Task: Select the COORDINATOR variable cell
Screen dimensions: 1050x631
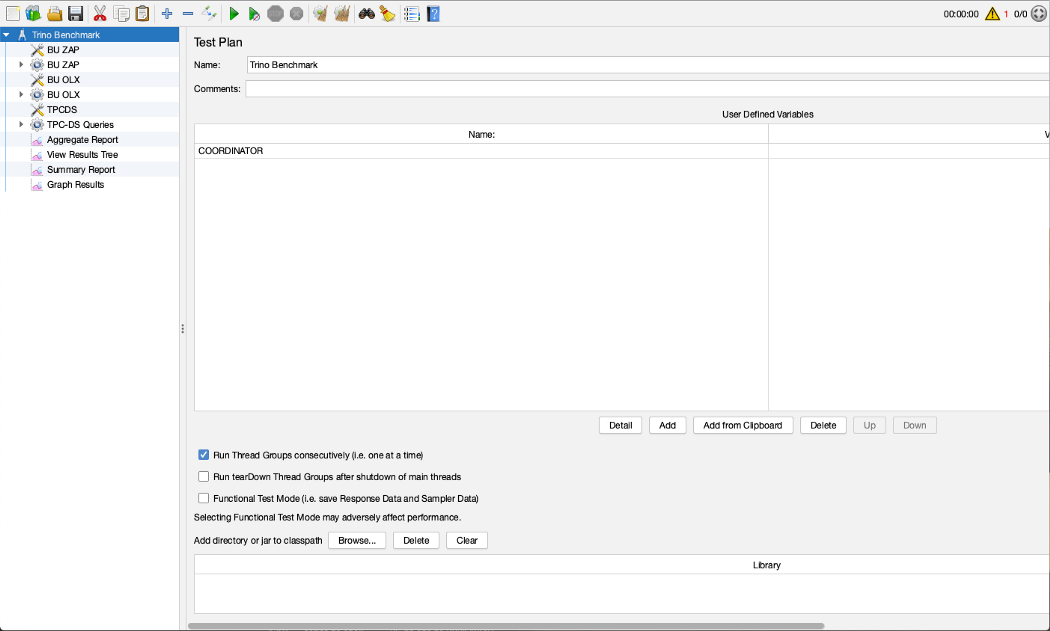Action: pyautogui.click(x=481, y=151)
